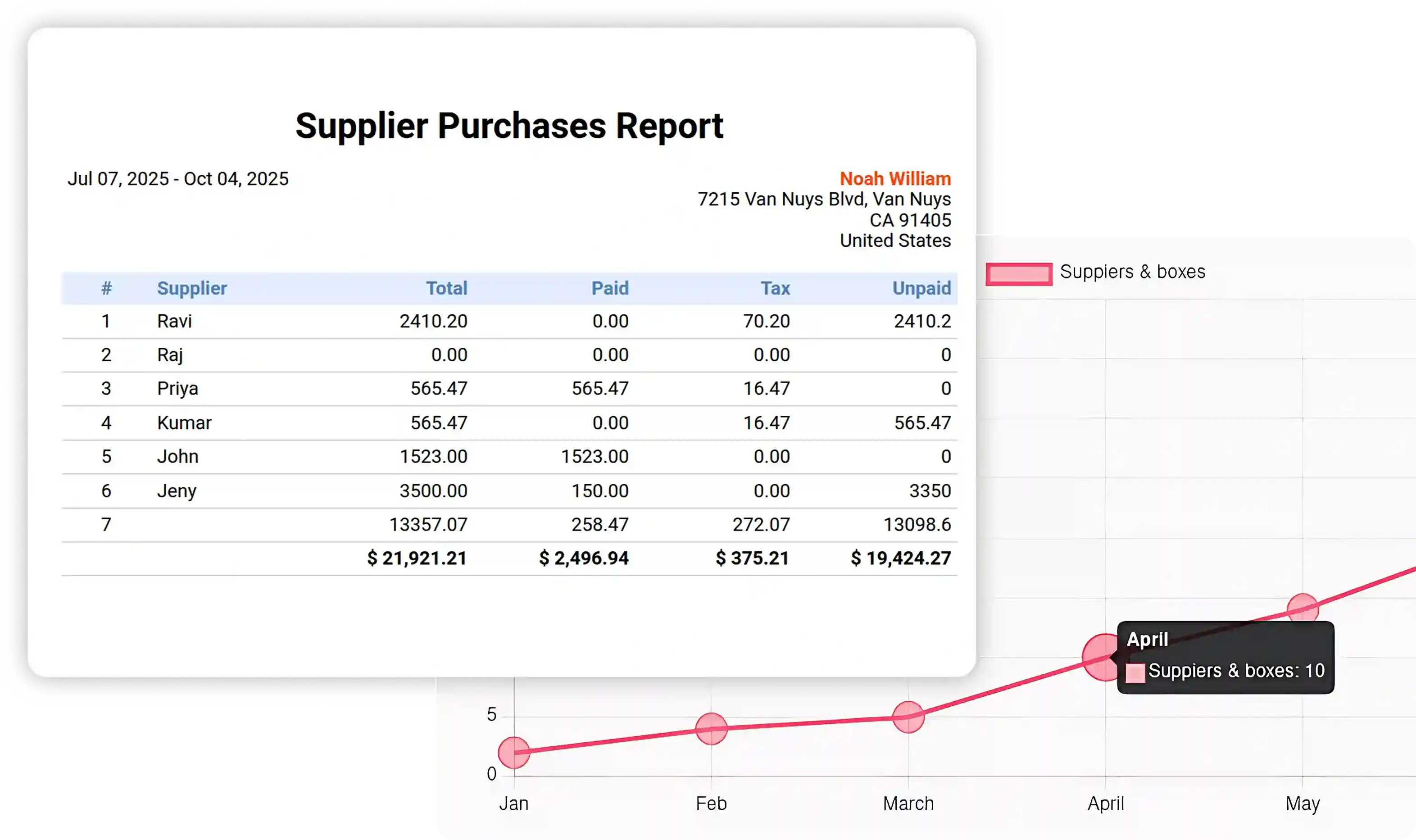Click the Jan data point on the chart
Viewport: 1416px width, 840px height.
[514, 751]
